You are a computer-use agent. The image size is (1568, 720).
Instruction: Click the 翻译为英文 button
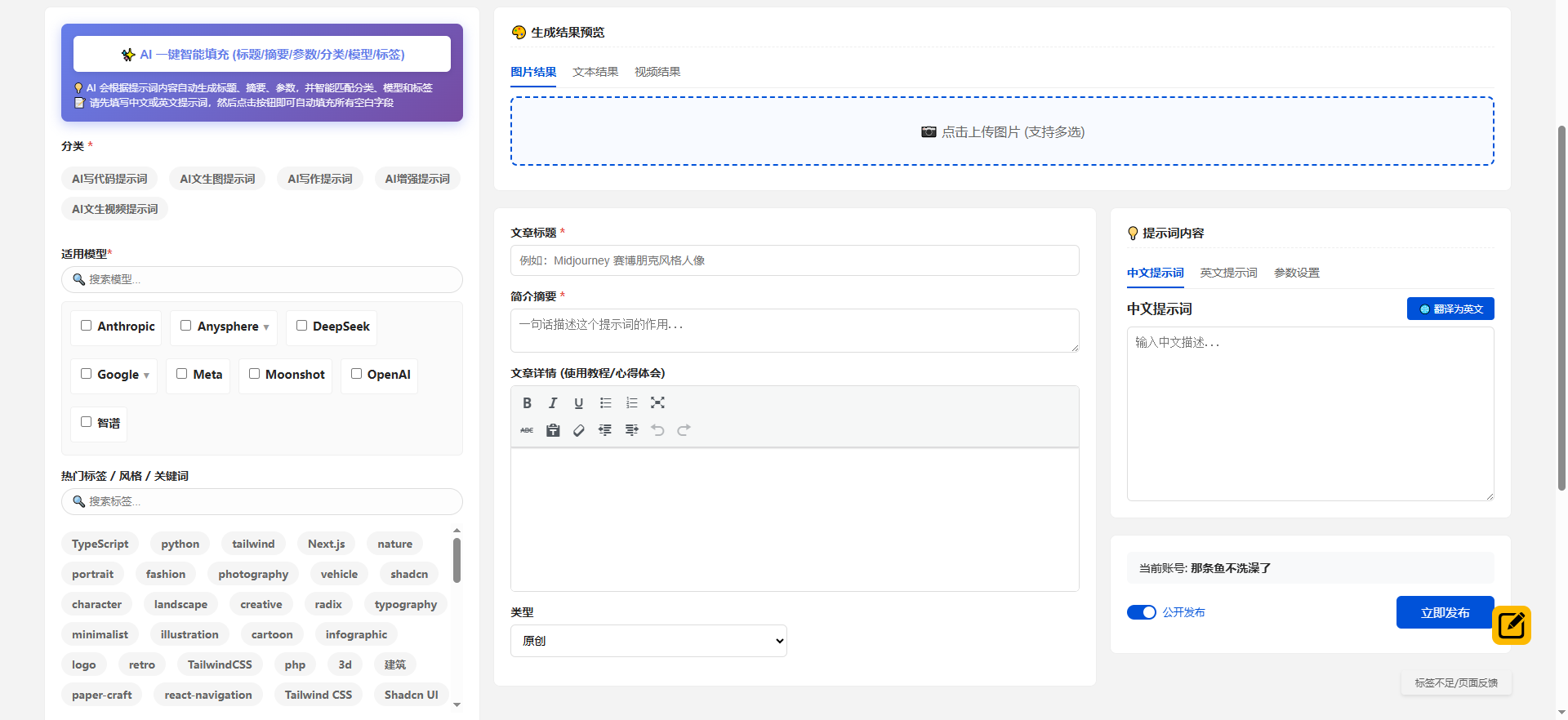point(1450,309)
